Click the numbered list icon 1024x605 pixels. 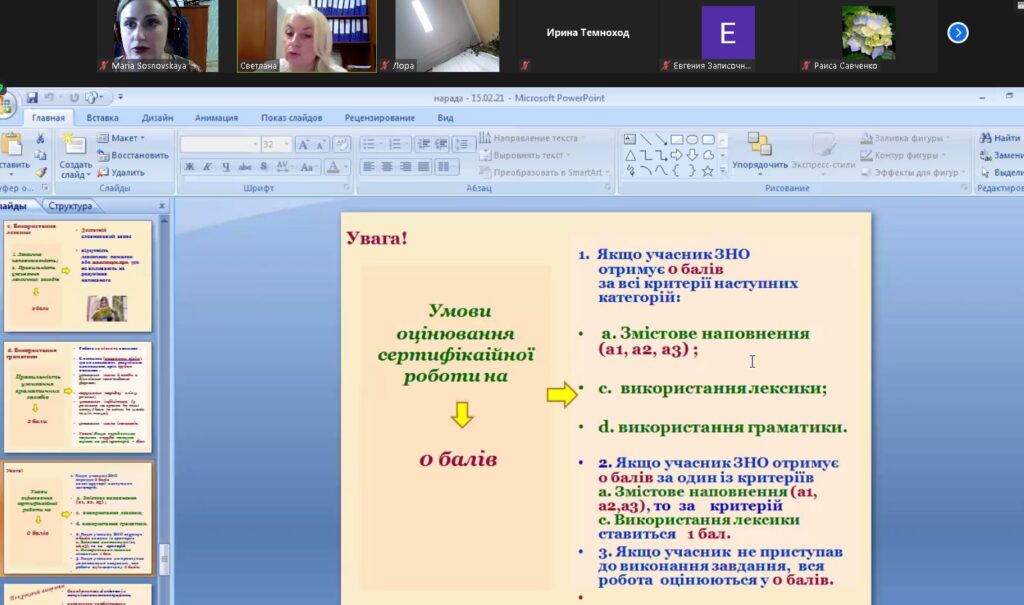pyautogui.click(x=396, y=144)
